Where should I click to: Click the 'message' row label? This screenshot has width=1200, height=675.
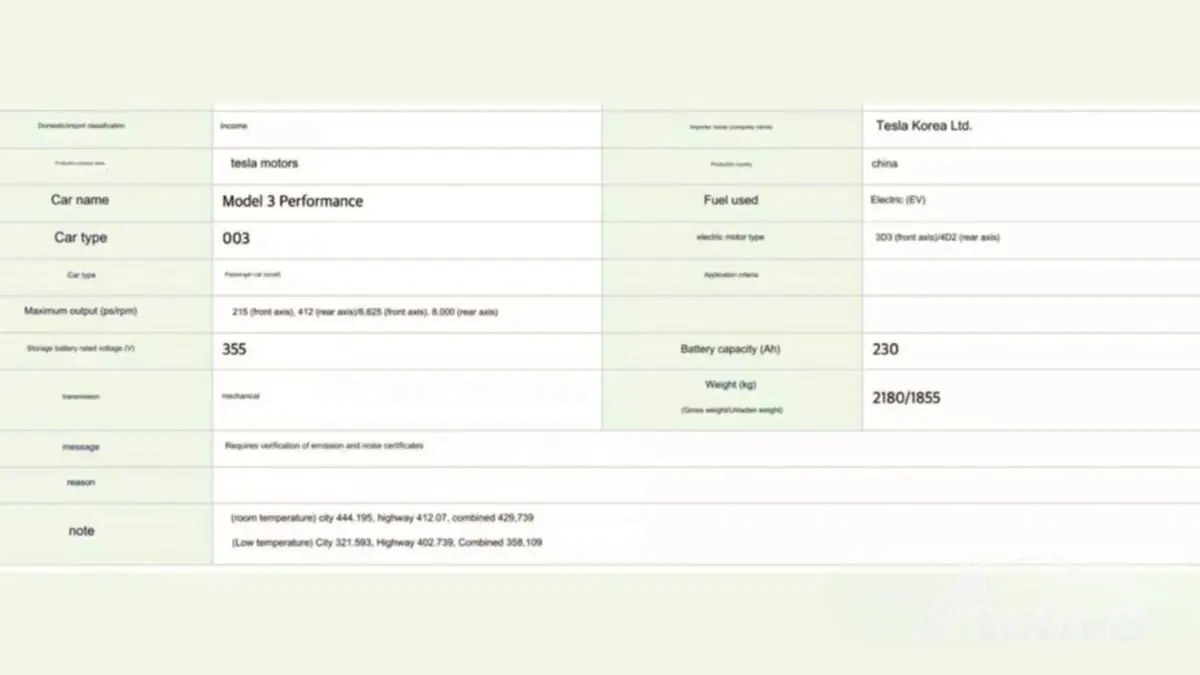pyautogui.click(x=81, y=448)
